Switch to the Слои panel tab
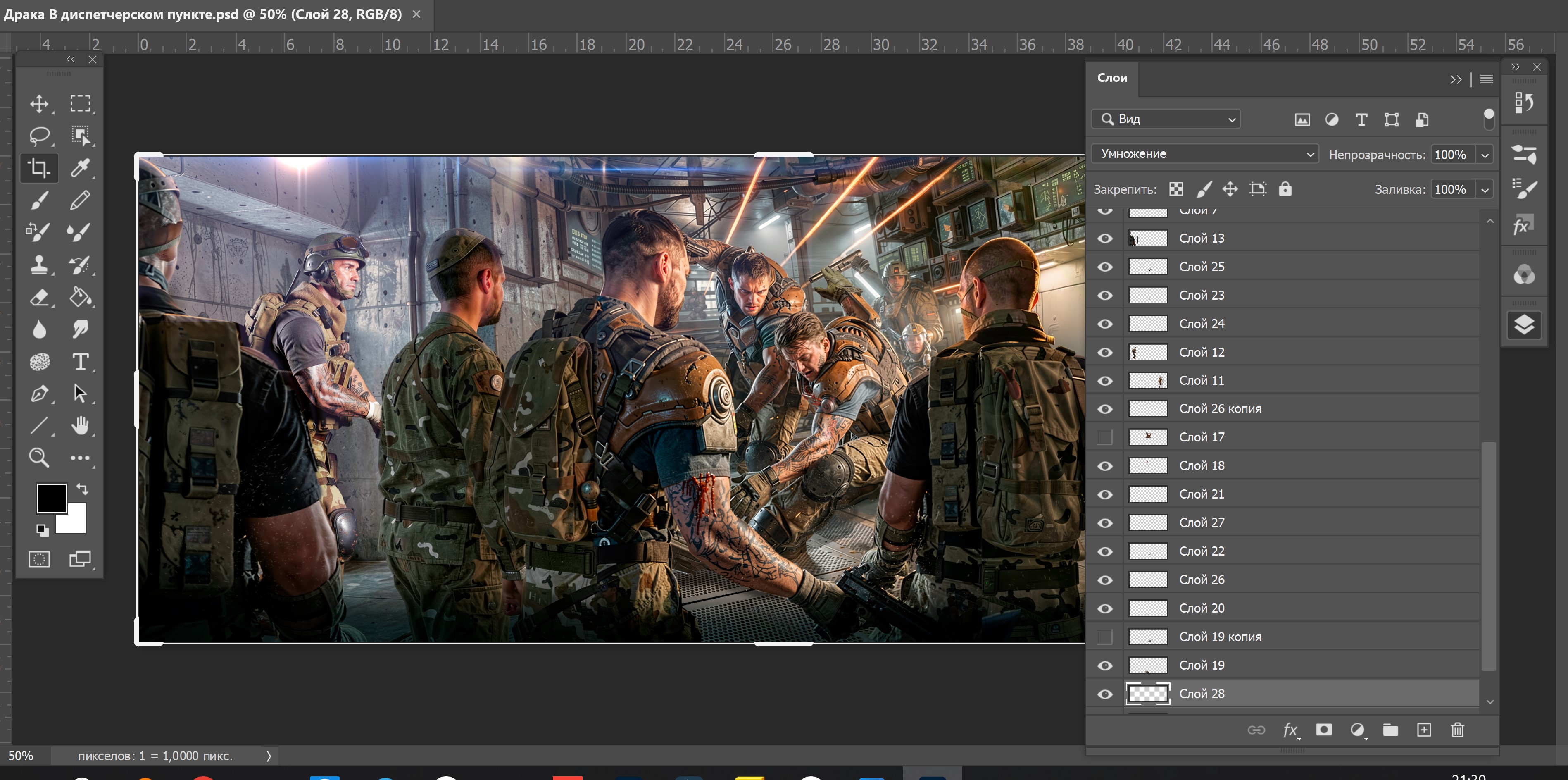Viewport: 1568px width, 780px height. (1112, 78)
